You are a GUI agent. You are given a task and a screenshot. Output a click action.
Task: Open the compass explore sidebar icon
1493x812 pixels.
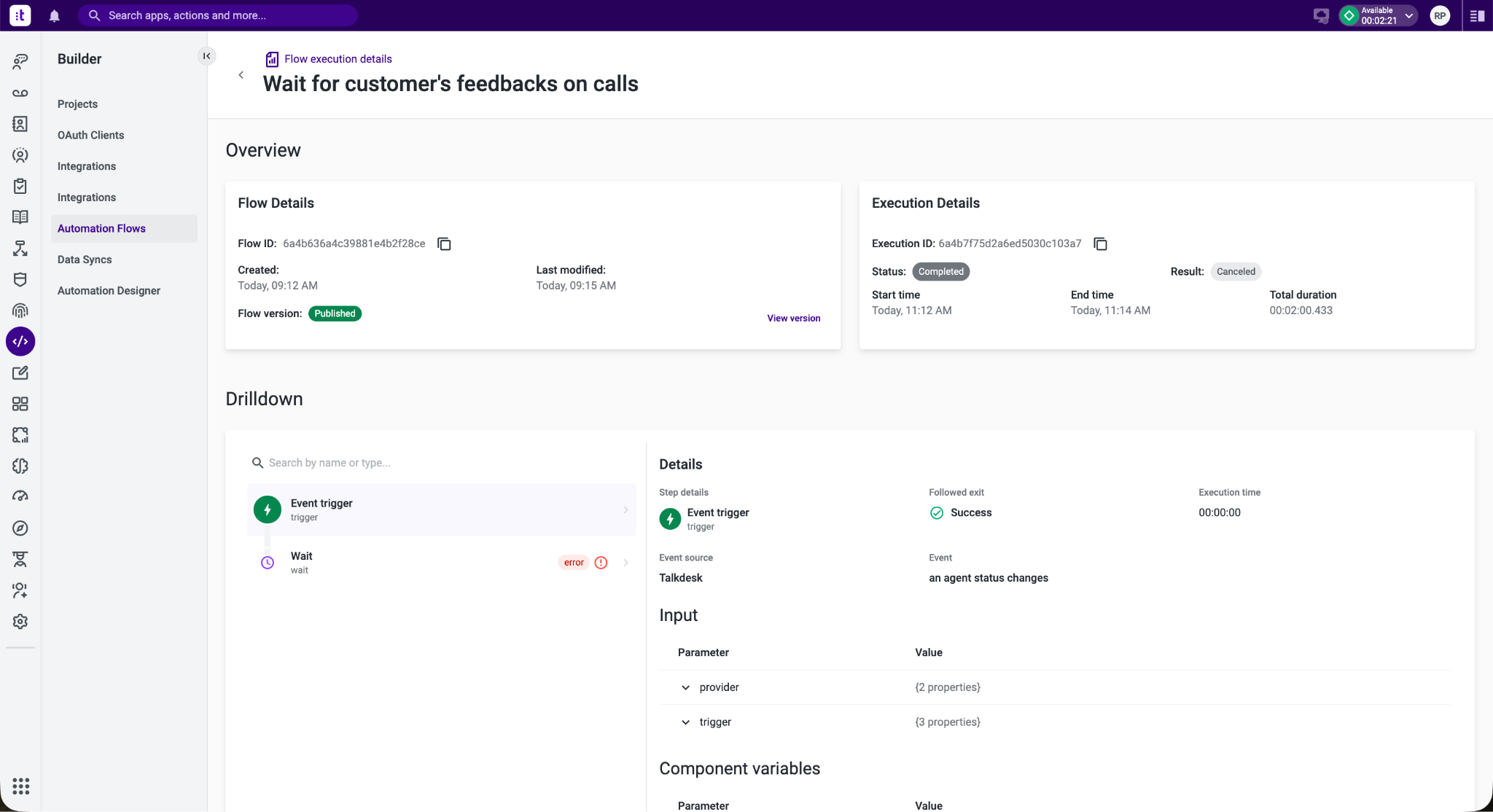(x=20, y=528)
